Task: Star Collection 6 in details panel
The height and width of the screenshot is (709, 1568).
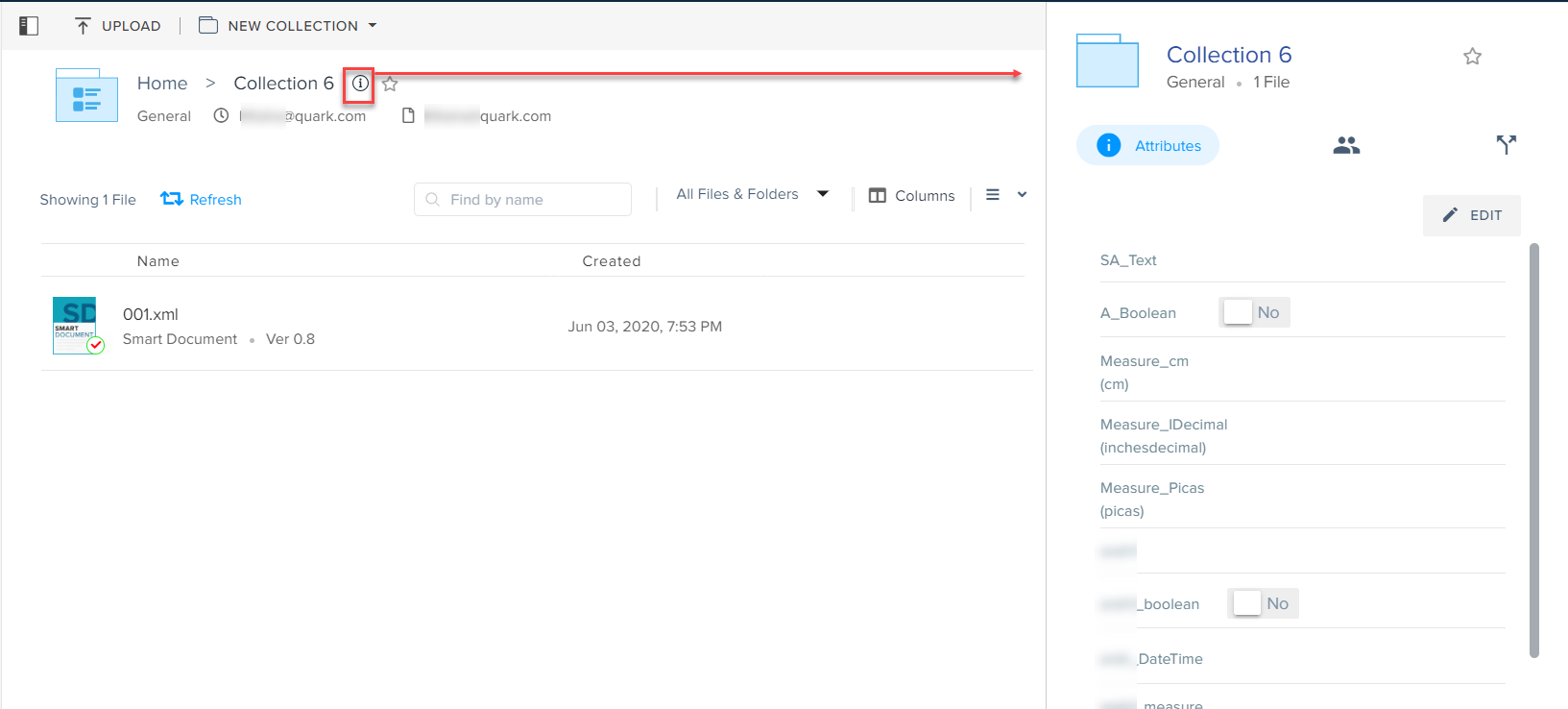Action: 1472,57
